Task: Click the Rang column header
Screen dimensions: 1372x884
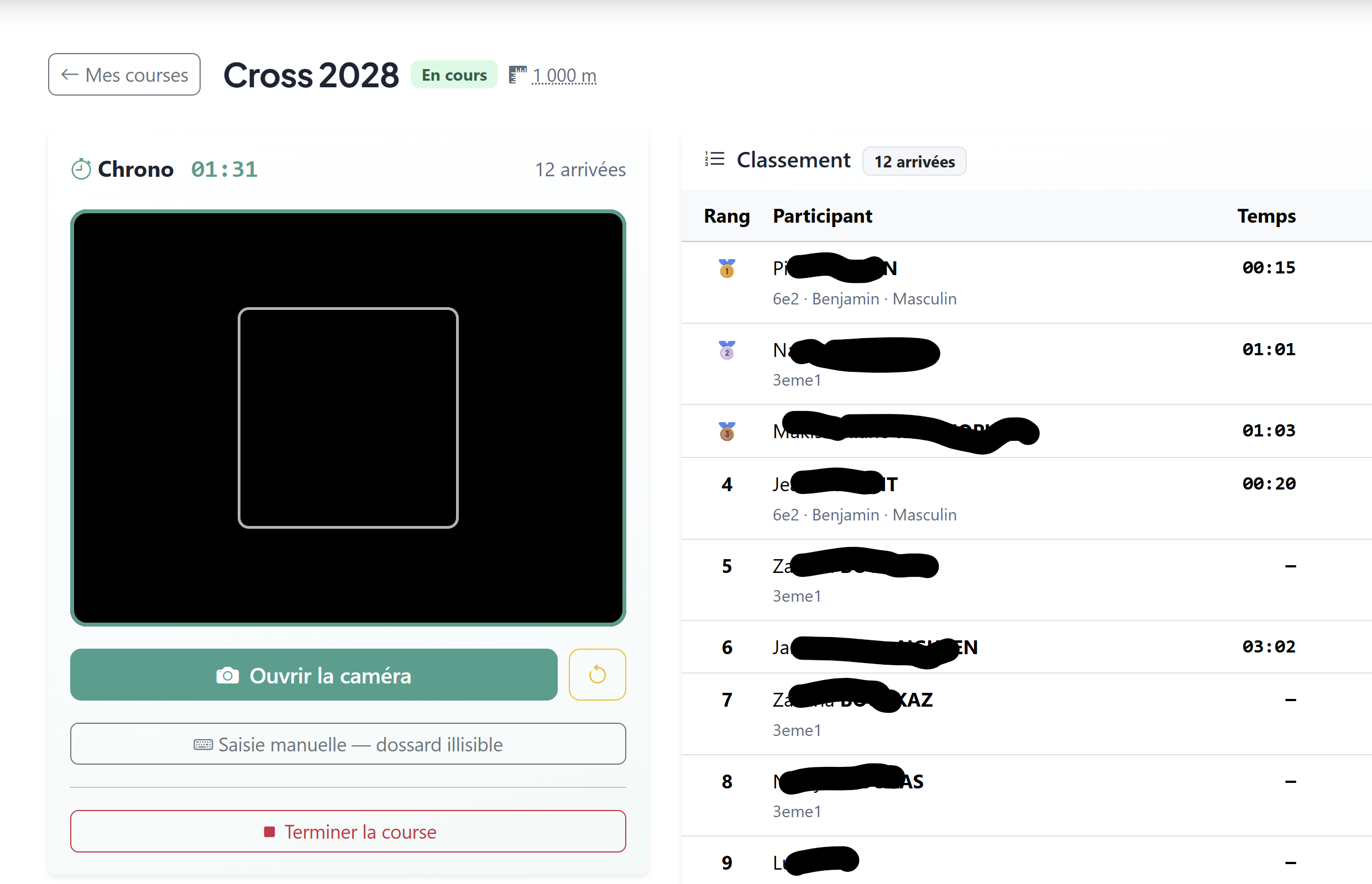Action: (x=726, y=216)
